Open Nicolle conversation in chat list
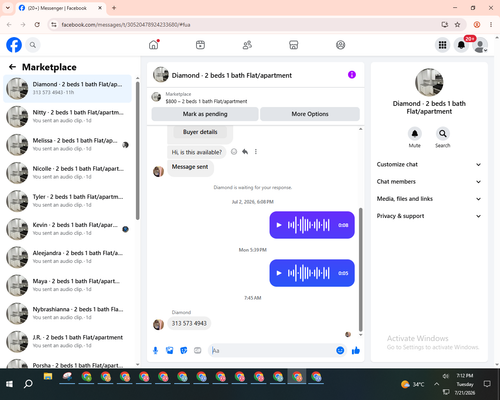 tap(67, 173)
